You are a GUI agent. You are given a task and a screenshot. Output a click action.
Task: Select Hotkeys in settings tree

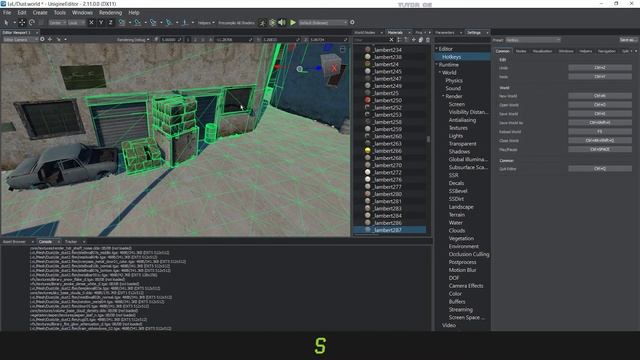451,57
